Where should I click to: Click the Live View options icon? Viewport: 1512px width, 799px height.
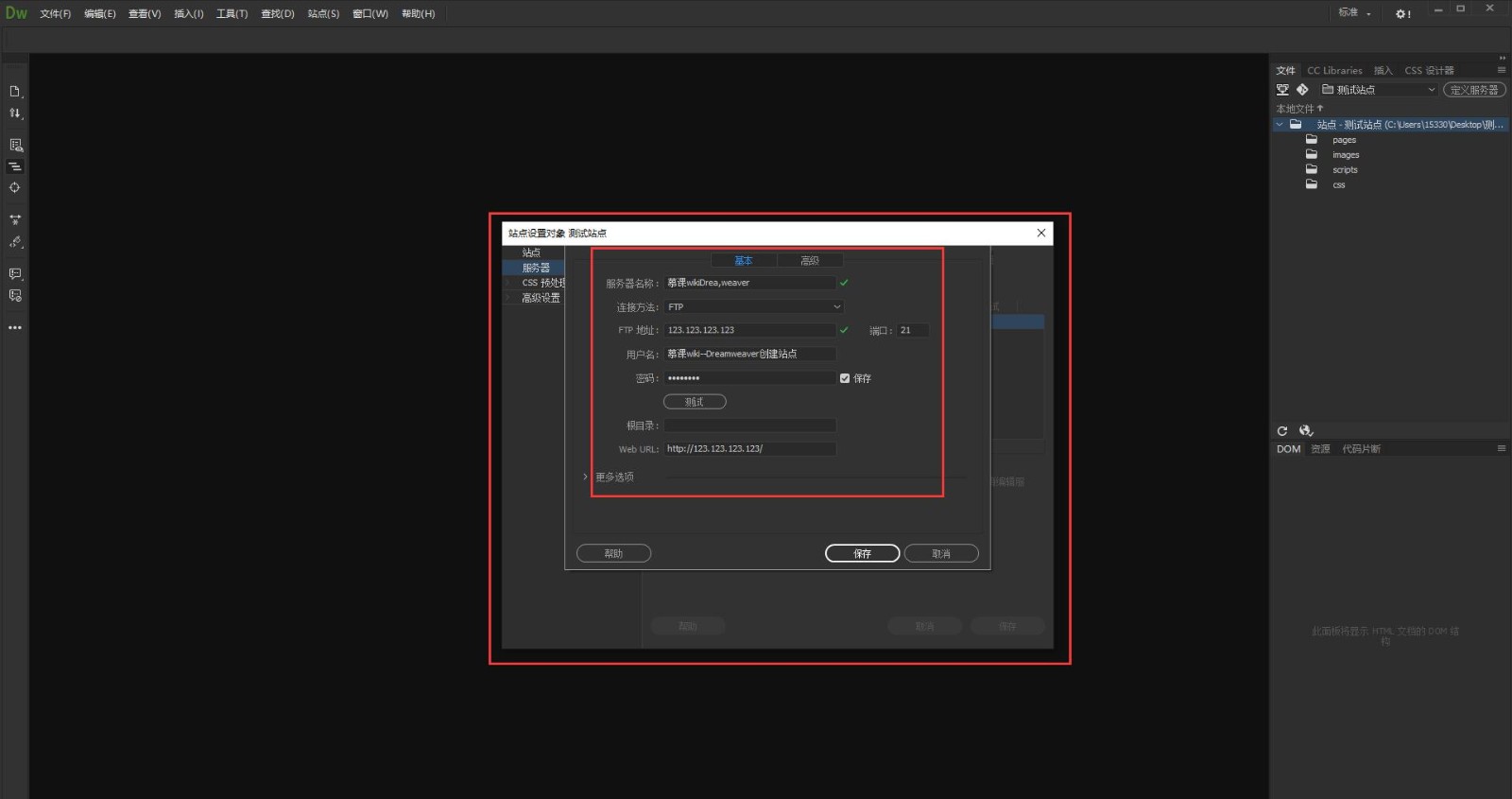[15, 145]
